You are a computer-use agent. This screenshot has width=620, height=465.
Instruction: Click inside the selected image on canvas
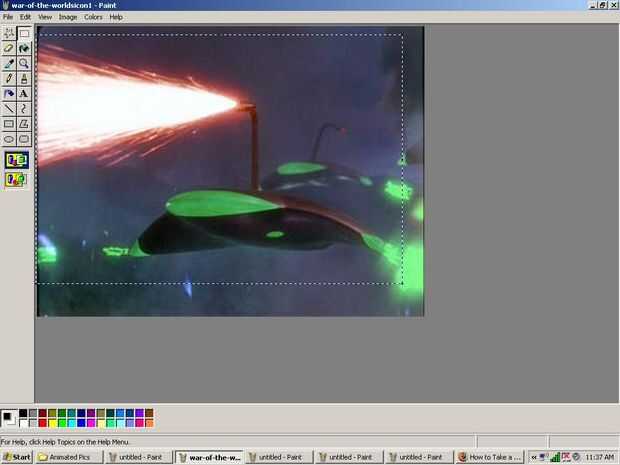tap(219, 159)
